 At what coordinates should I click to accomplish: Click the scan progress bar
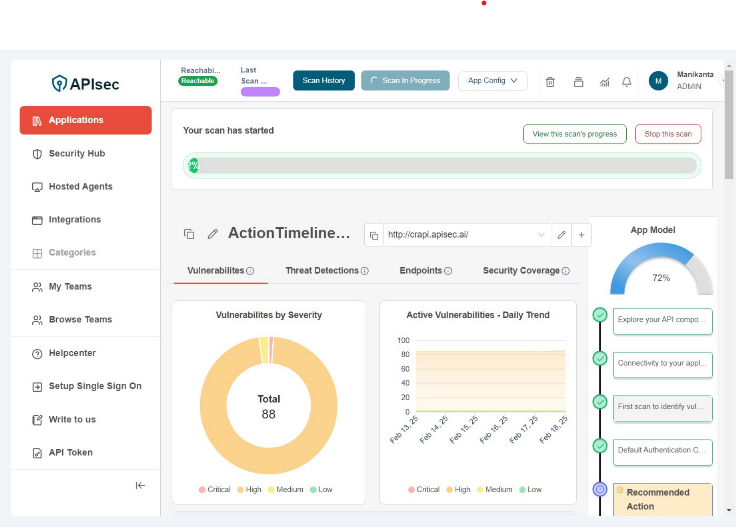[442, 165]
